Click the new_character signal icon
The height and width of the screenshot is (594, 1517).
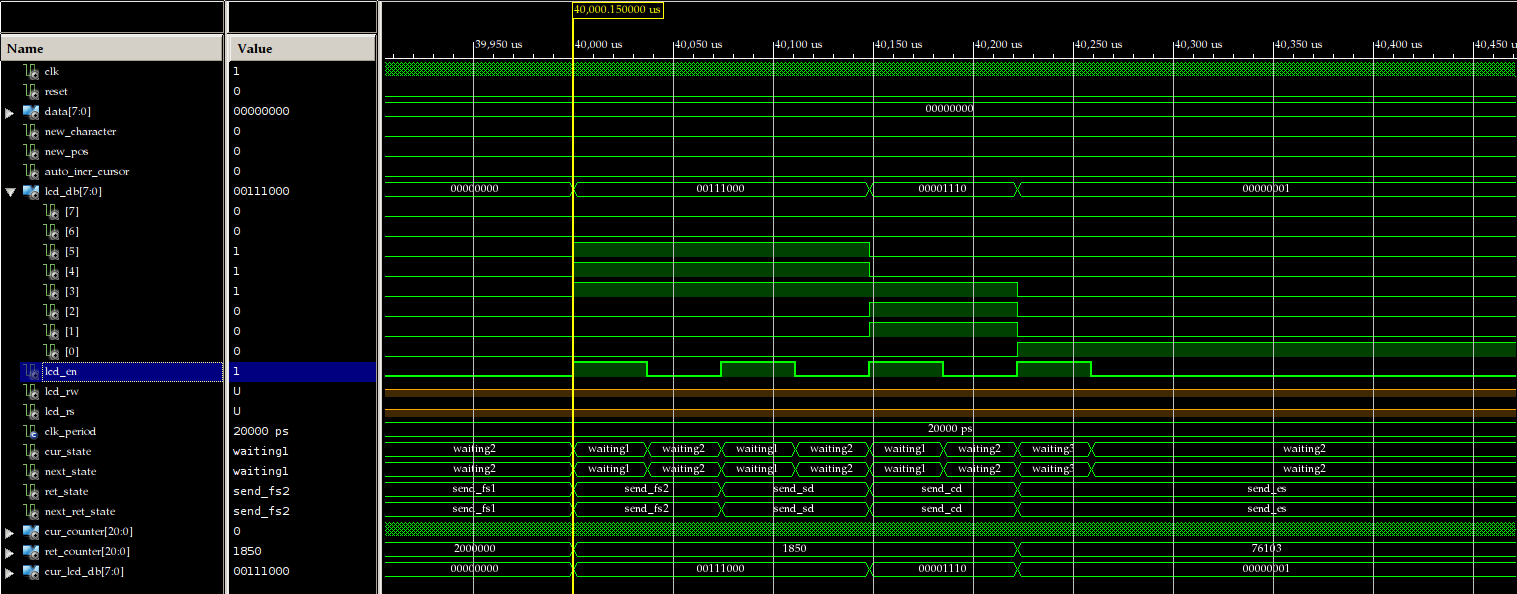pos(30,131)
